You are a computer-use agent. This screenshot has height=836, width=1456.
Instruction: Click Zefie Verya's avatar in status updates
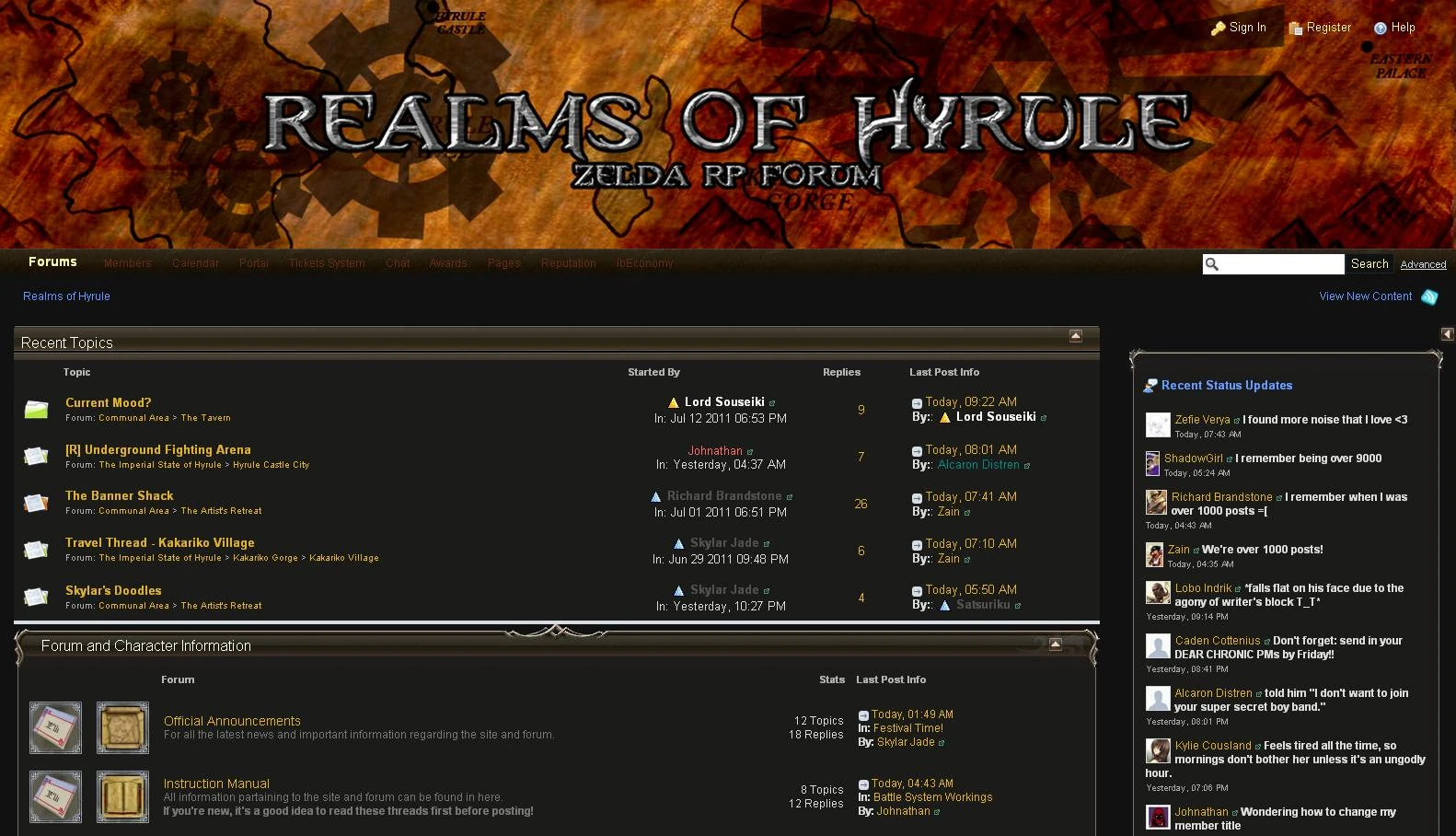point(1158,424)
